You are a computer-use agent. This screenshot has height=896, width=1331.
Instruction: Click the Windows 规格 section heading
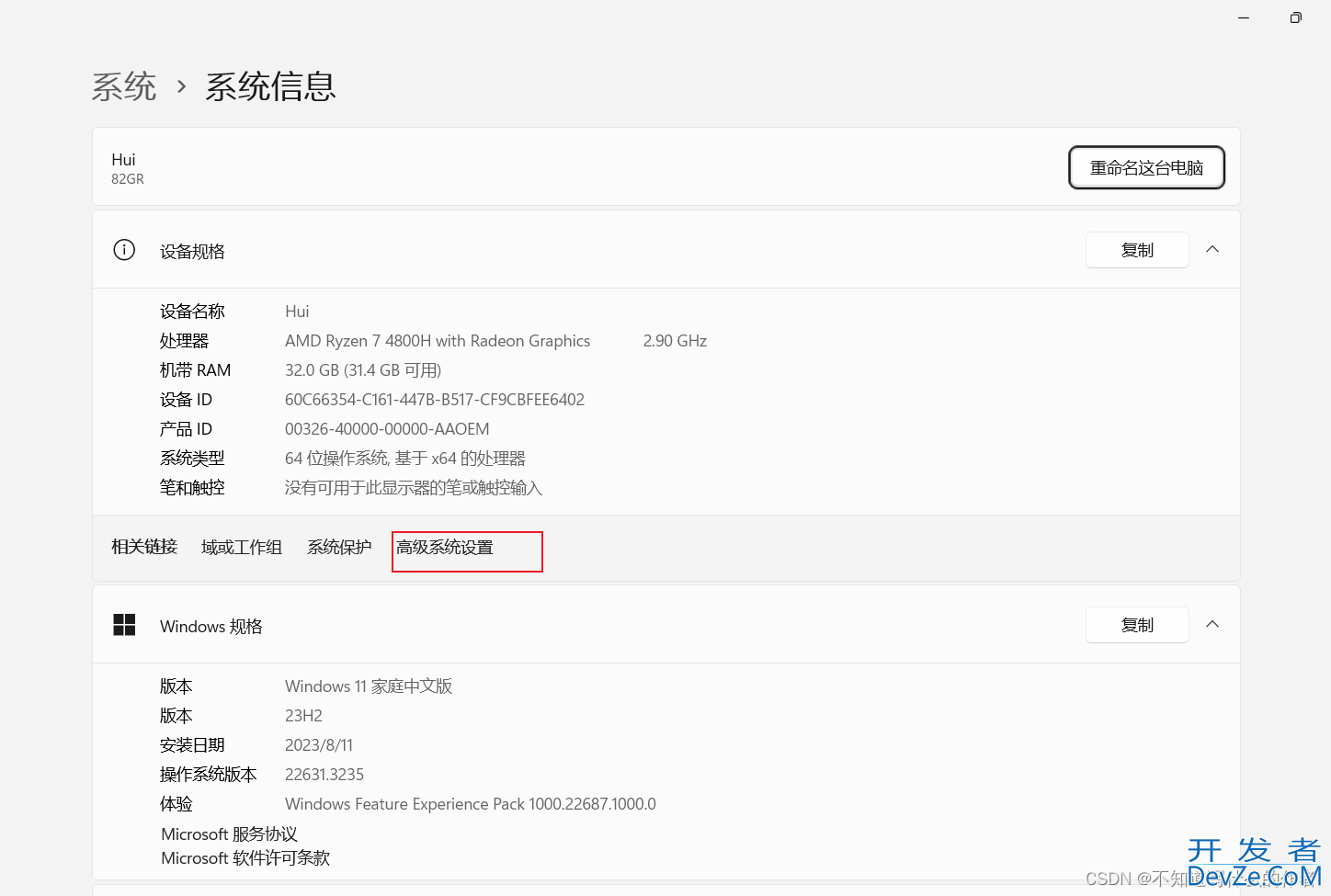point(211,627)
